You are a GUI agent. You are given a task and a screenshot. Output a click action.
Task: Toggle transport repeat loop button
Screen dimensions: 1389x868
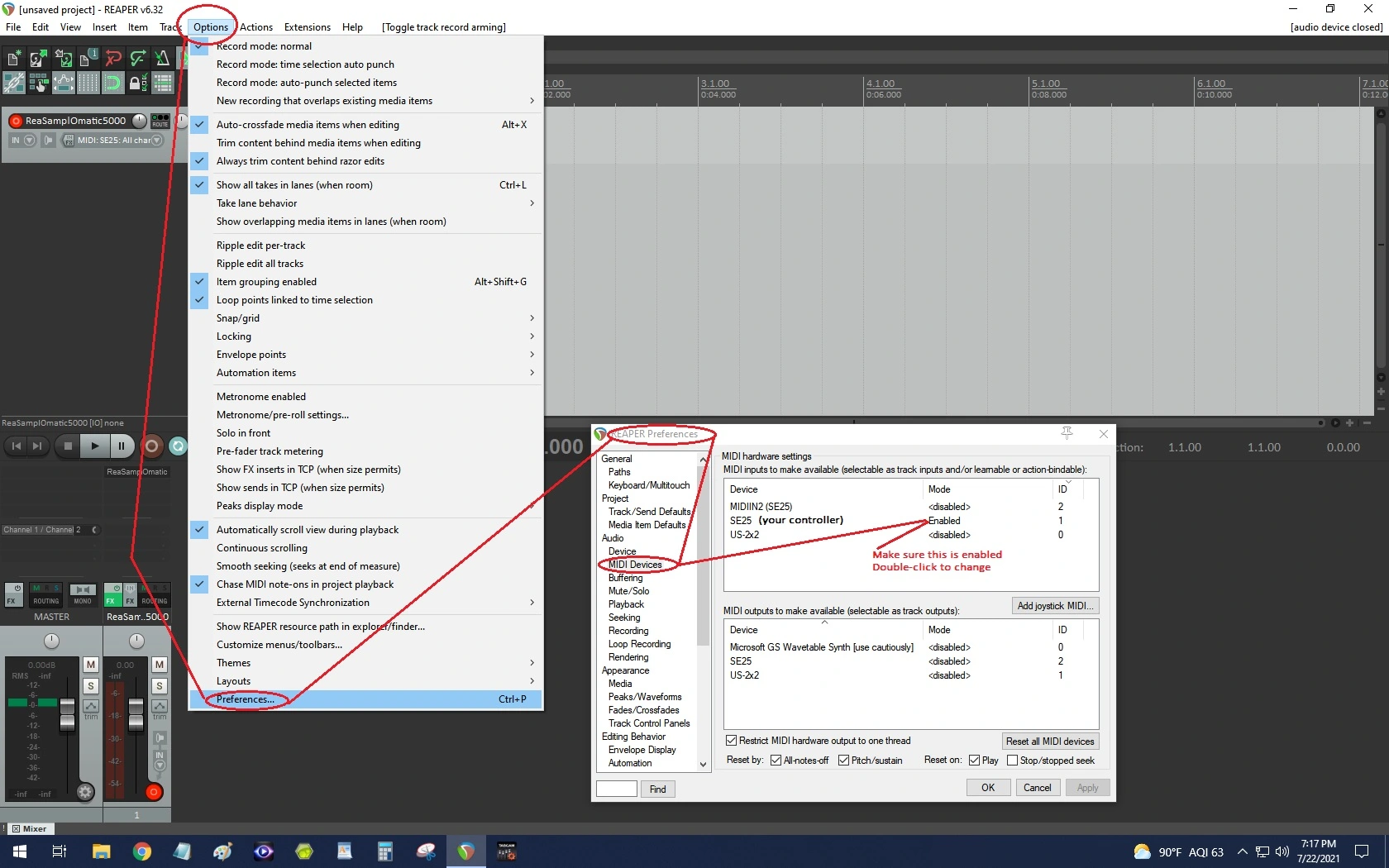point(178,446)
